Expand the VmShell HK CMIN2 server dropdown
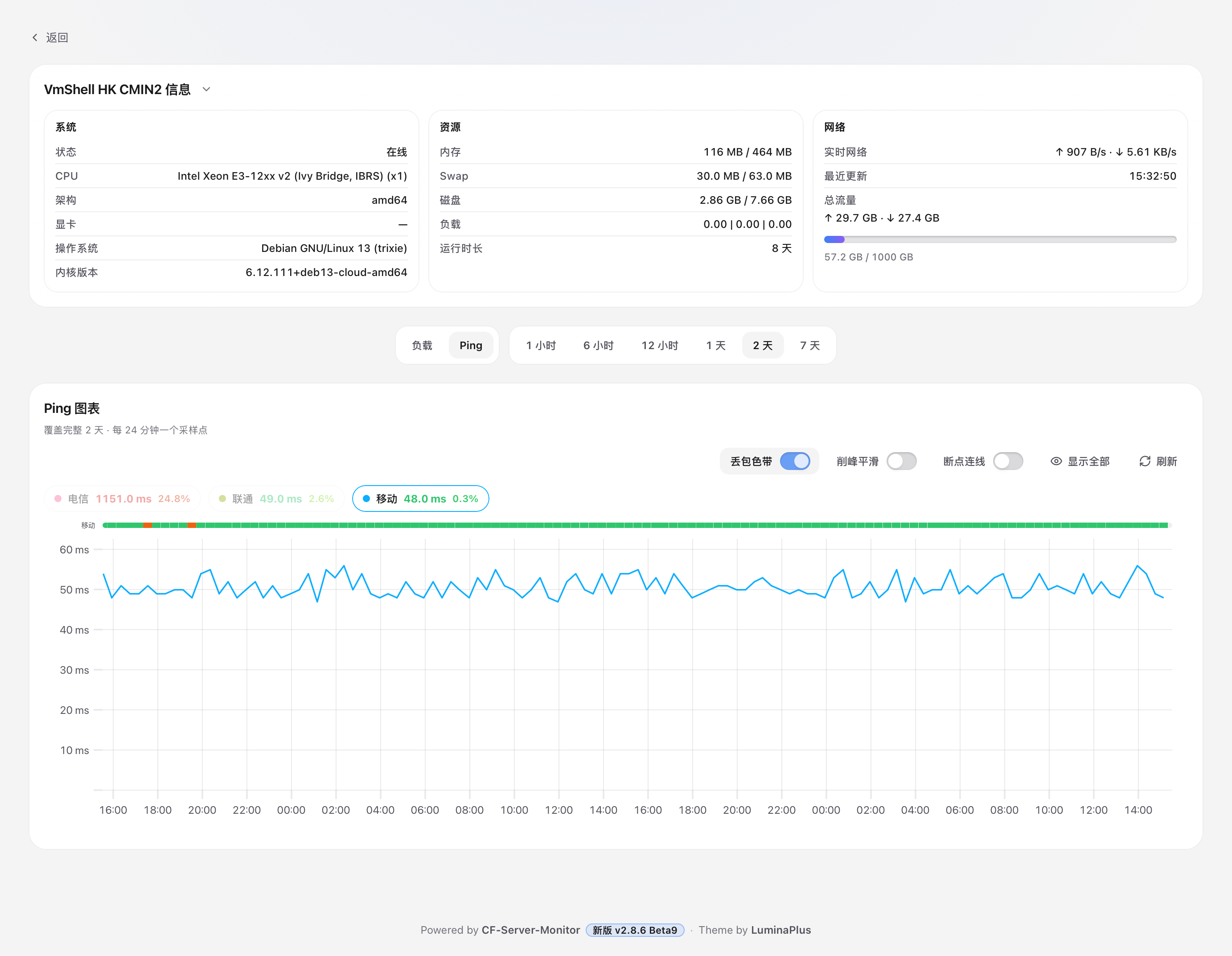The image size is (1232, 956). pos(206,89)
